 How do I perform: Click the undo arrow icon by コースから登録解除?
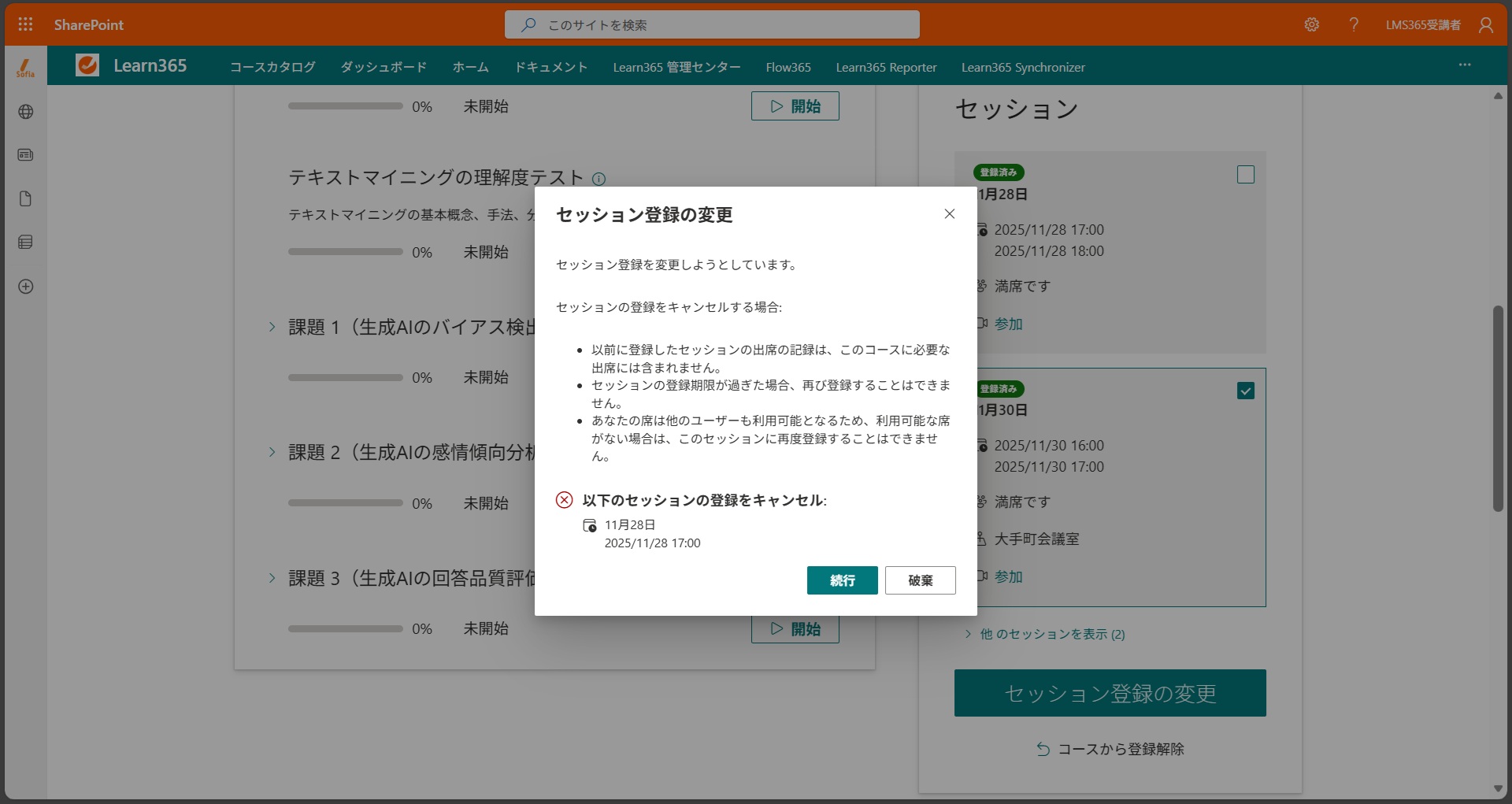(x=1043, y=749)
